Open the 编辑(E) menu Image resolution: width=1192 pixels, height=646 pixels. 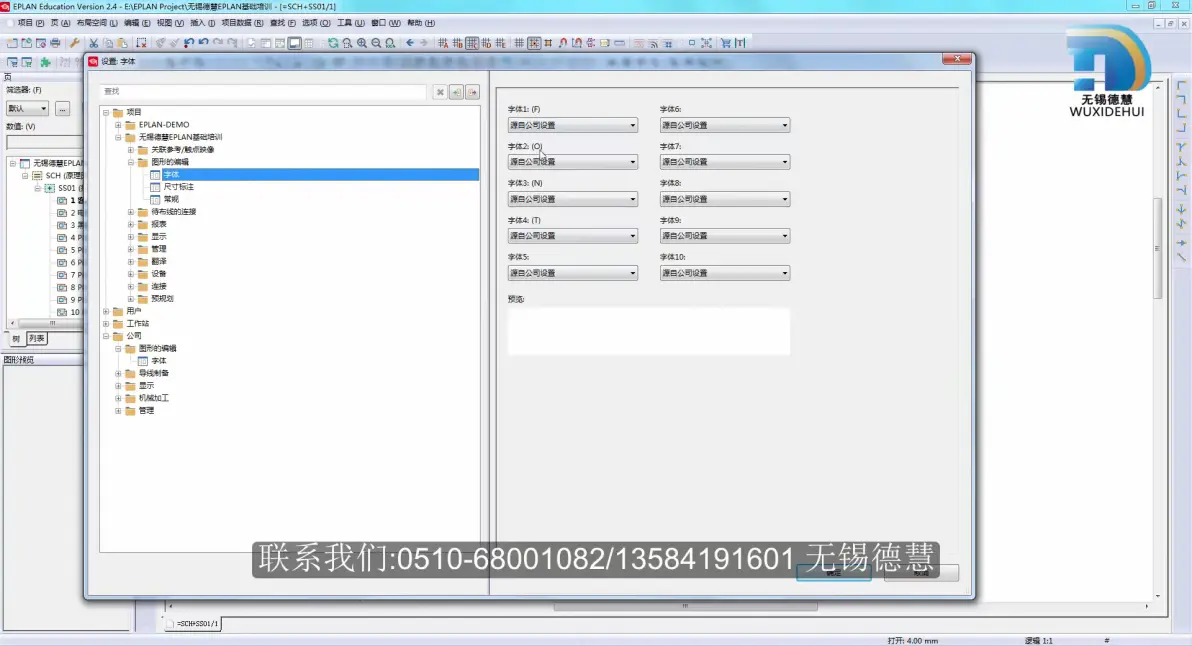pyautogui.click(x=137, y=23)
